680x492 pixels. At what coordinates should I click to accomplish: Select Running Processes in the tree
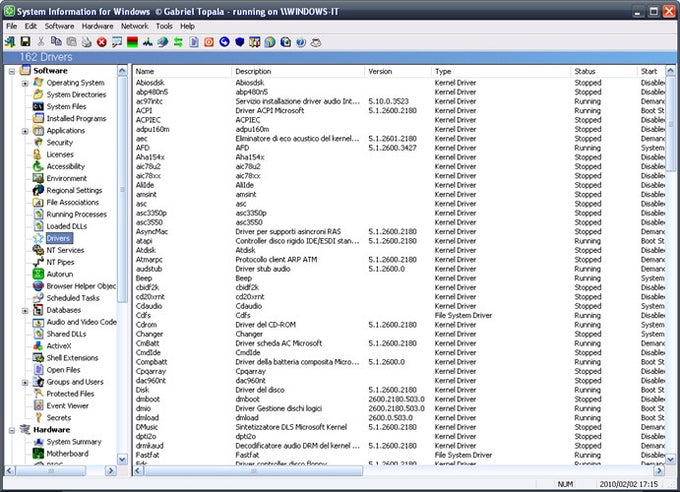[x=76, y=214]
